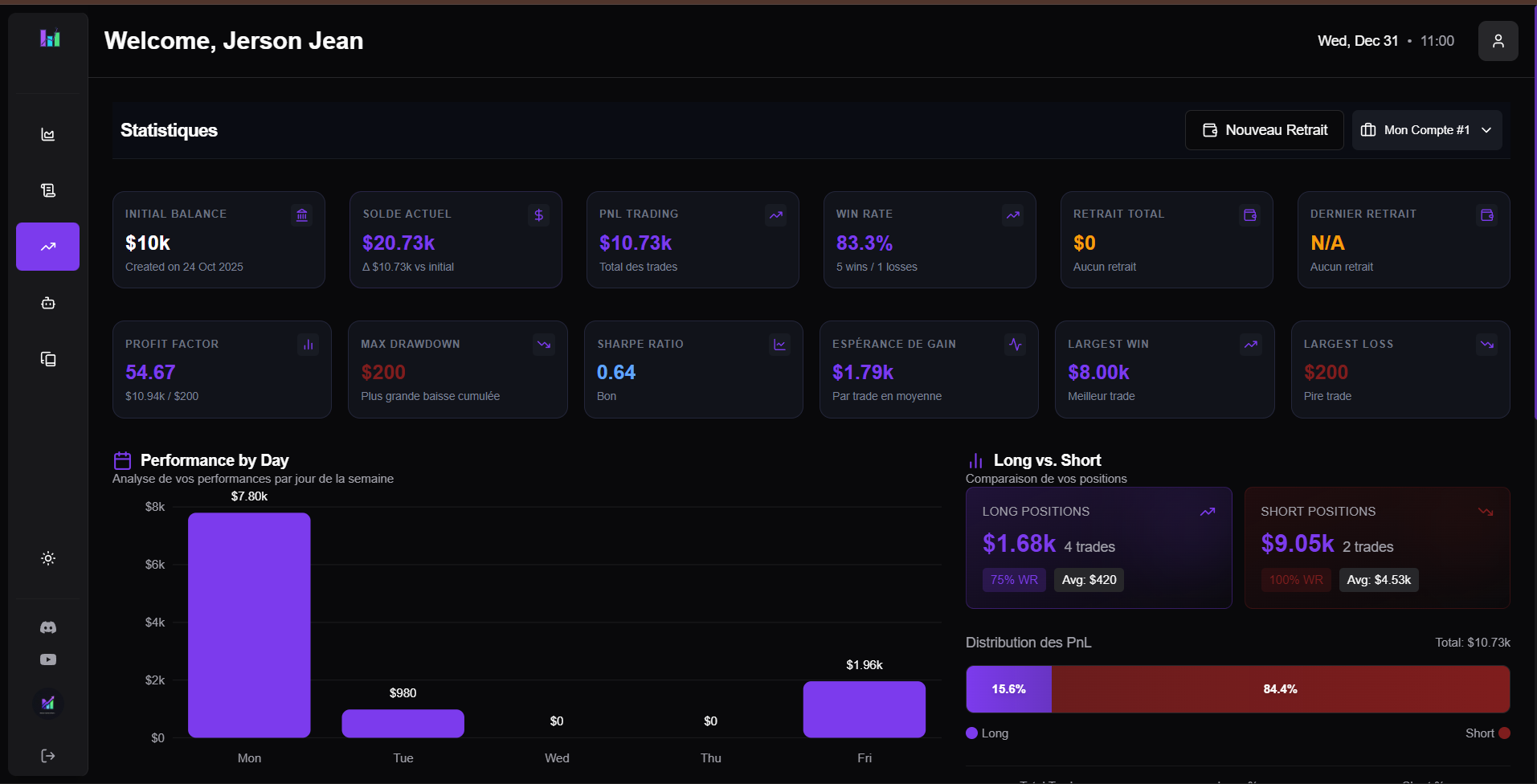Open the area chart dashboard icon in sidebar
Screen dimensions: 1537x784
pyautogui.click(x=48, y=134)
